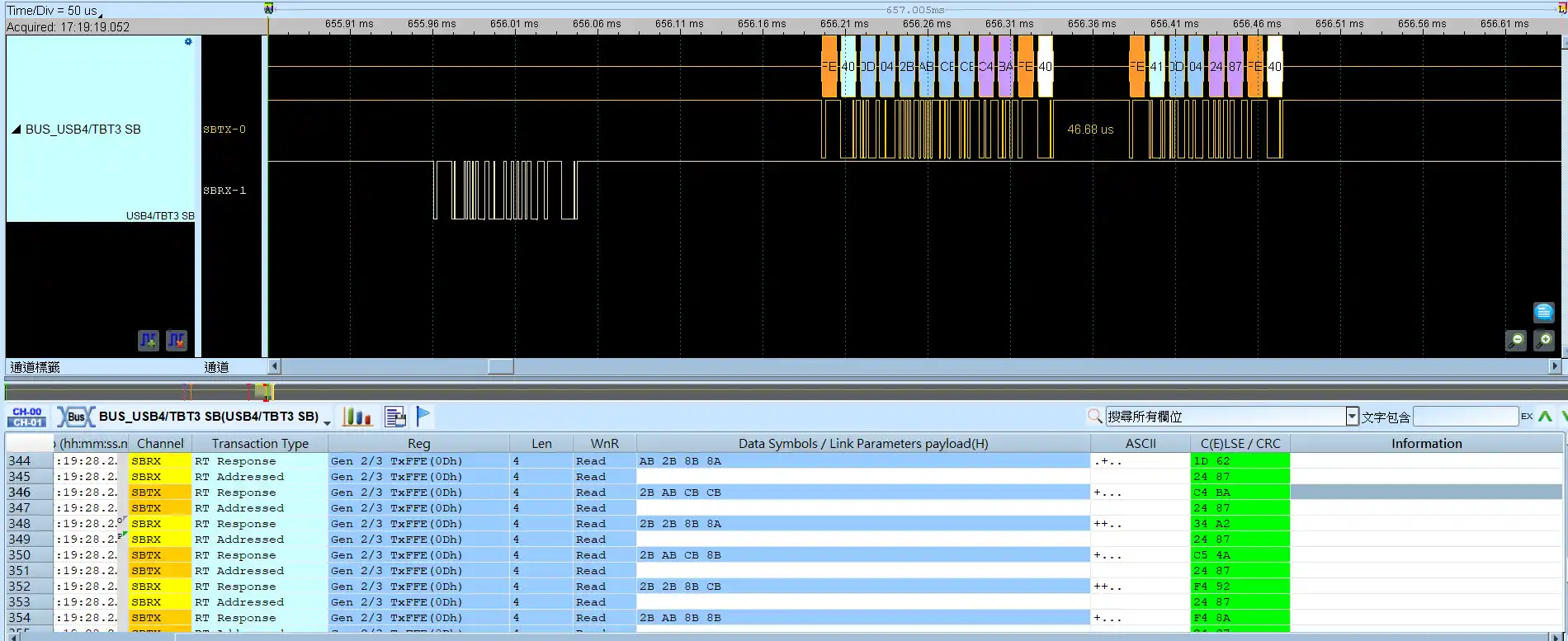Zoom out the waveform view
Viewport: 1568px width, 641px height.
1516,340
